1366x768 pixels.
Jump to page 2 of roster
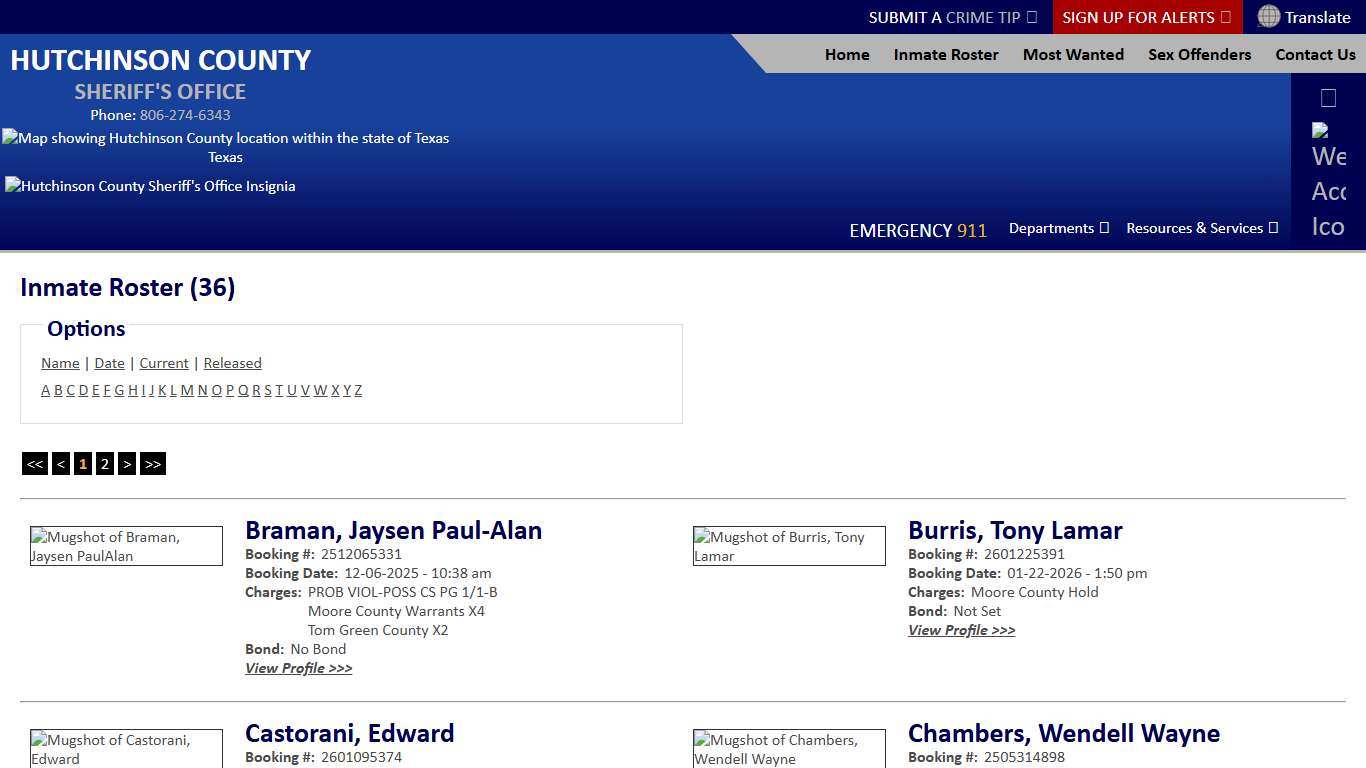[104, 464]
